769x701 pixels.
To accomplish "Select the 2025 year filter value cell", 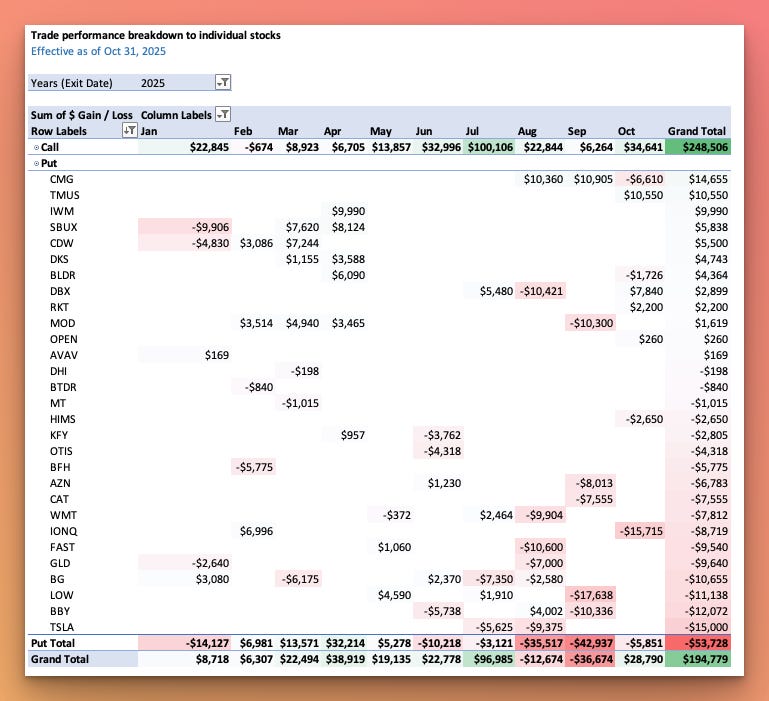I will pyautogui.click(x=153, y=83).
